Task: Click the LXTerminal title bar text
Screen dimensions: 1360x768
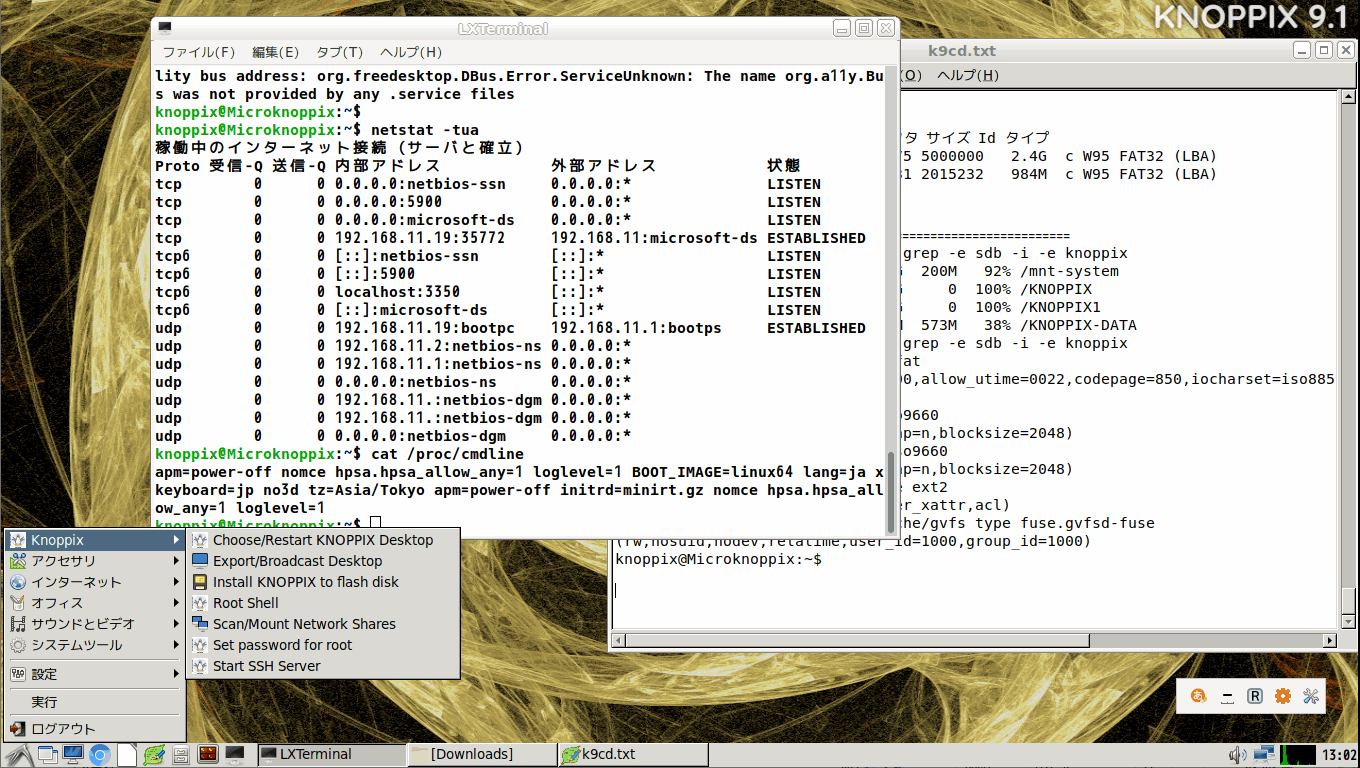Action: tap(502, 29)
